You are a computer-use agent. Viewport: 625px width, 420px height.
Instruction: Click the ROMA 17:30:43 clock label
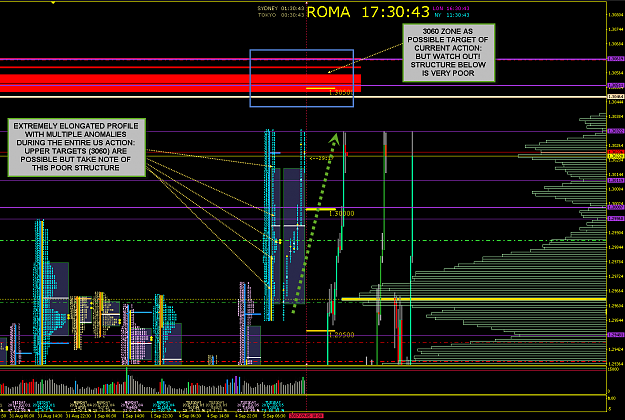click(368, 12)
